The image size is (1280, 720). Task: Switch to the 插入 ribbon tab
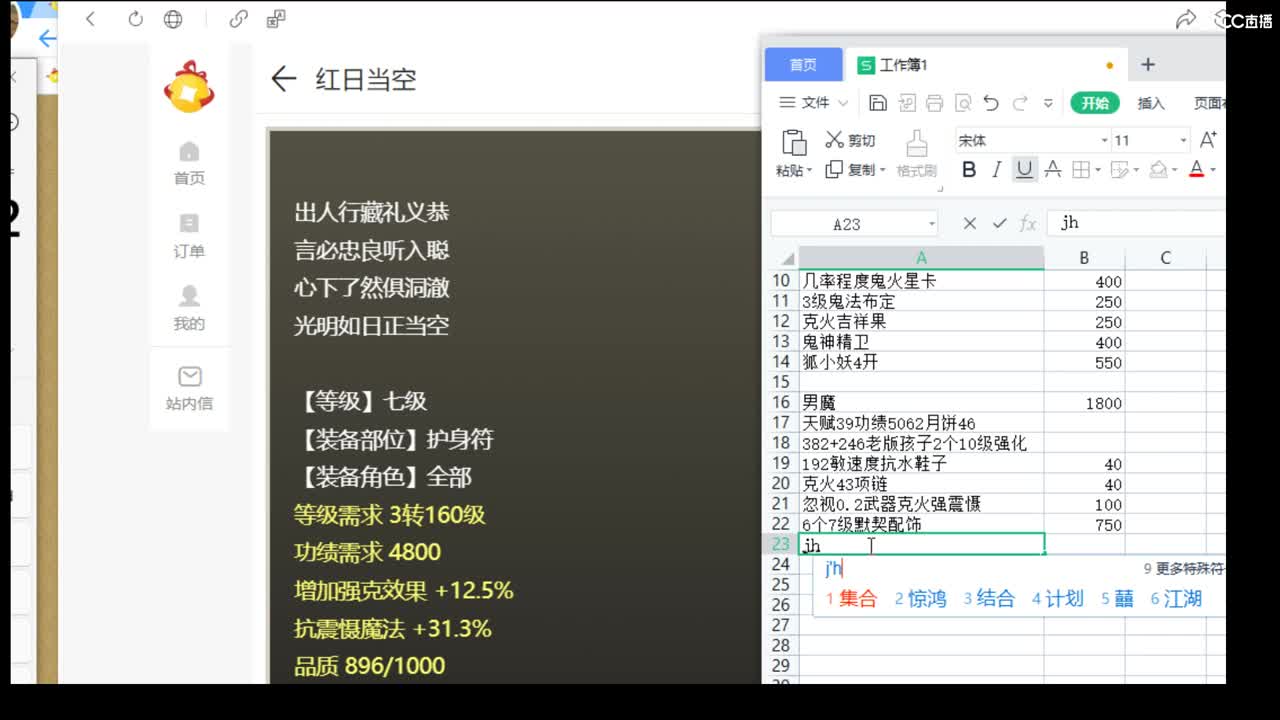[x=1150, y=102]
